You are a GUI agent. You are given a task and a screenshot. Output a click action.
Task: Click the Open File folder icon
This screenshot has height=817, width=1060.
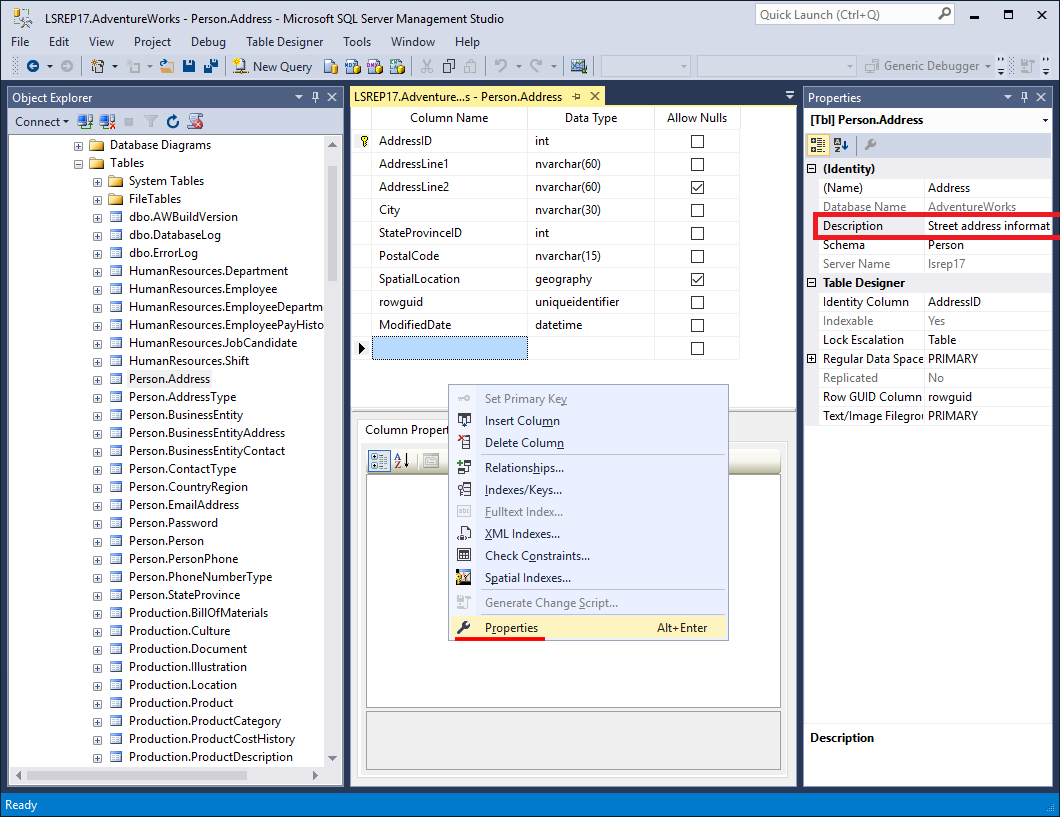167,66
